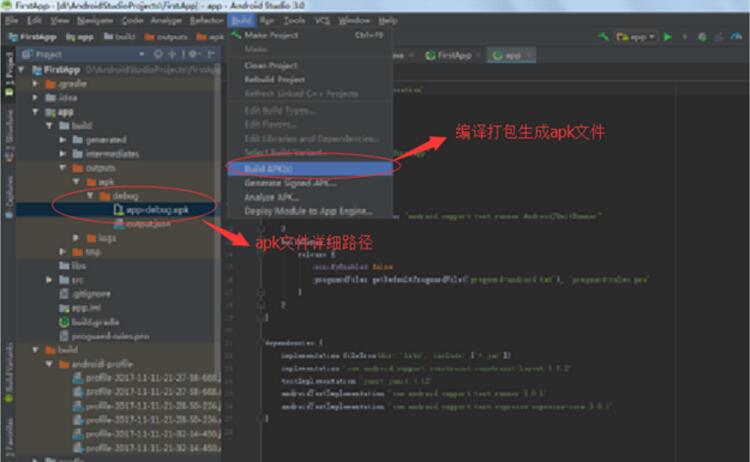Open Project panel gear settings
Screen dimensions: 750x462
pyautogui.click(x=193, y=54)
